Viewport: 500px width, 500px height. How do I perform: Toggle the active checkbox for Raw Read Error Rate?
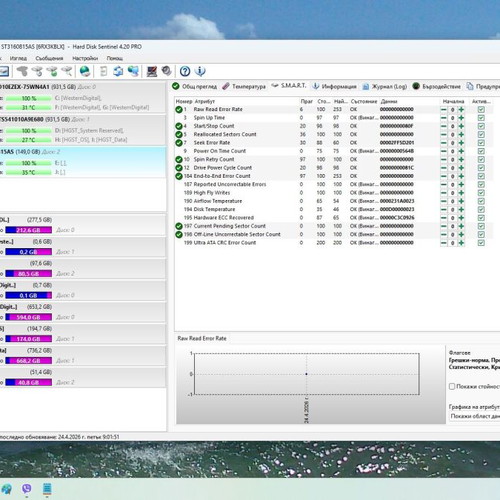[481, 109]
